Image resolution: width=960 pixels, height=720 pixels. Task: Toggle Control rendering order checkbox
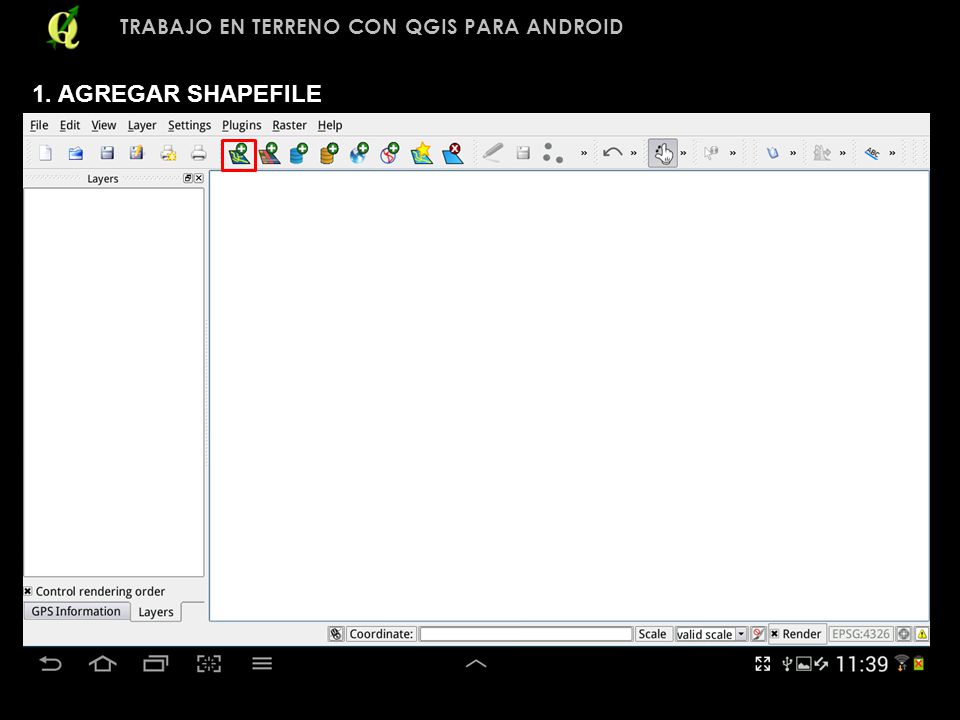(28, 591)
